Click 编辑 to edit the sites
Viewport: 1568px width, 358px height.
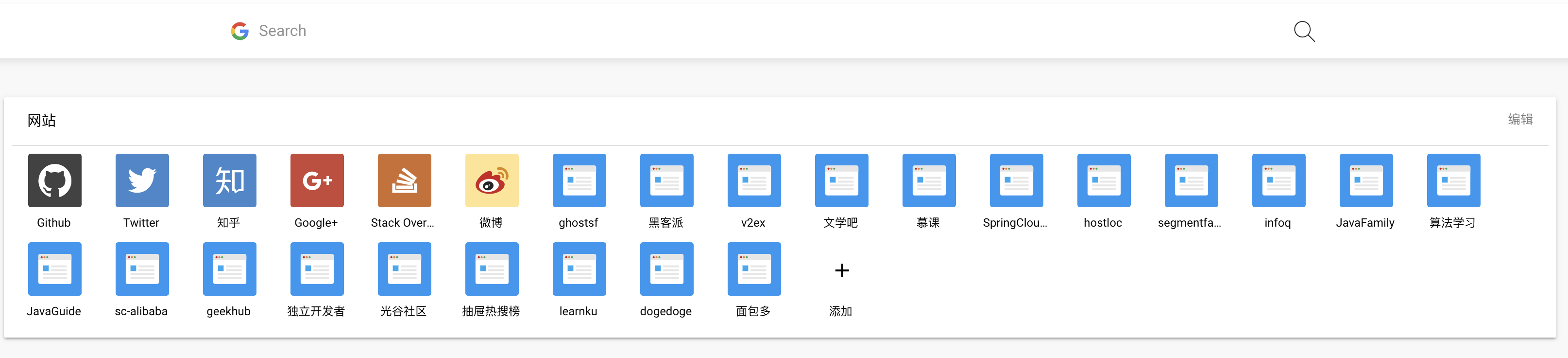coord(1520,120)
